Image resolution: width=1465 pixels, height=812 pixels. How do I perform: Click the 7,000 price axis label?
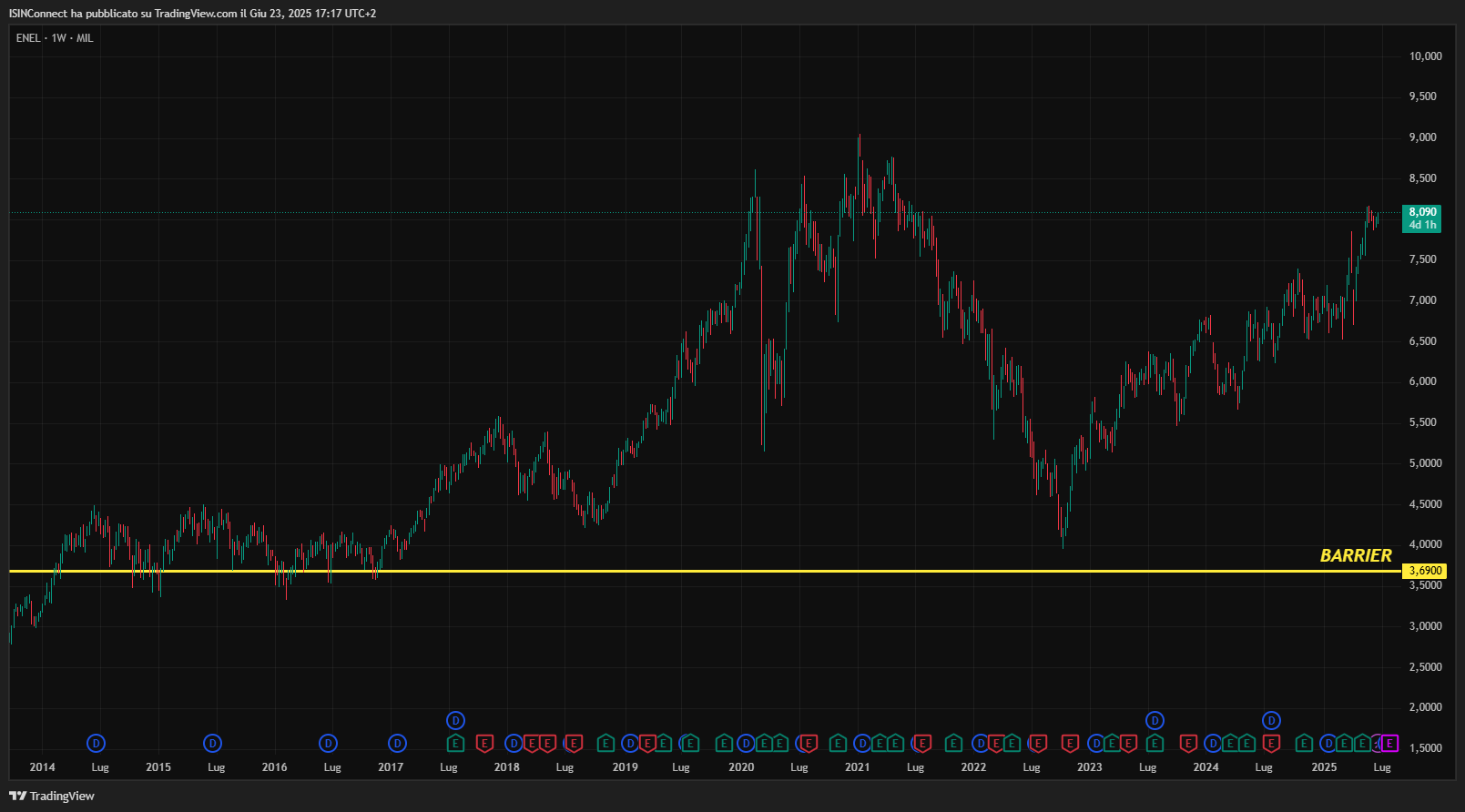click(1423, 300)
